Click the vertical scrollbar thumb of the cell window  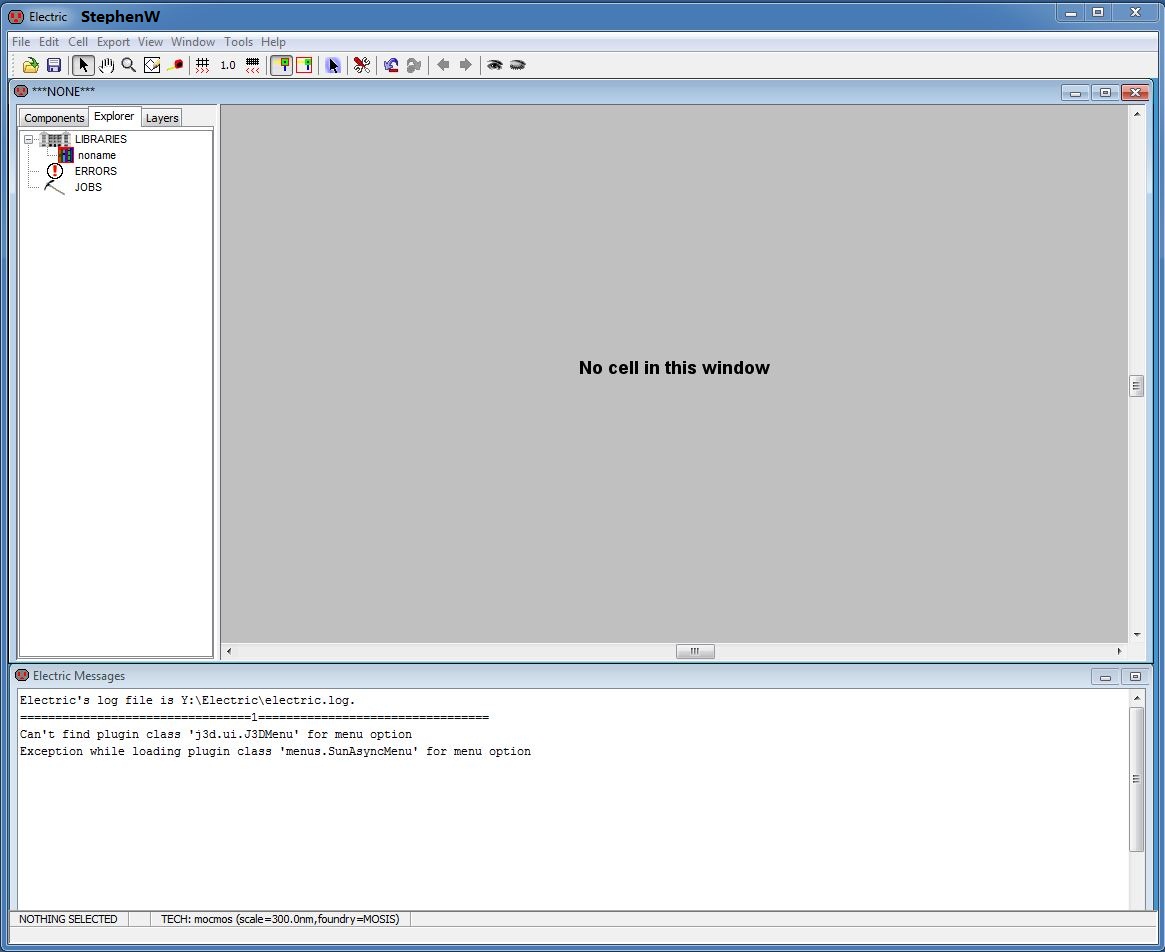1136,386
